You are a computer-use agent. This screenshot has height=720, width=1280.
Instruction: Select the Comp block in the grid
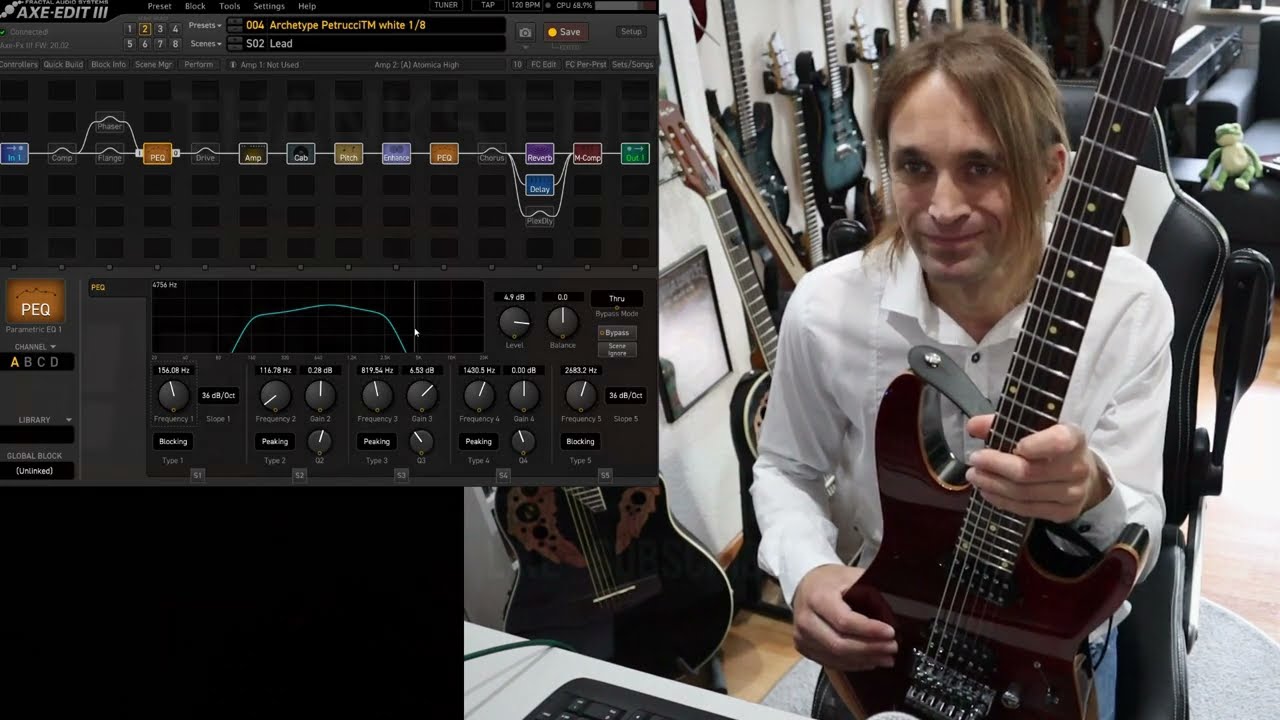tap(62, 154)
